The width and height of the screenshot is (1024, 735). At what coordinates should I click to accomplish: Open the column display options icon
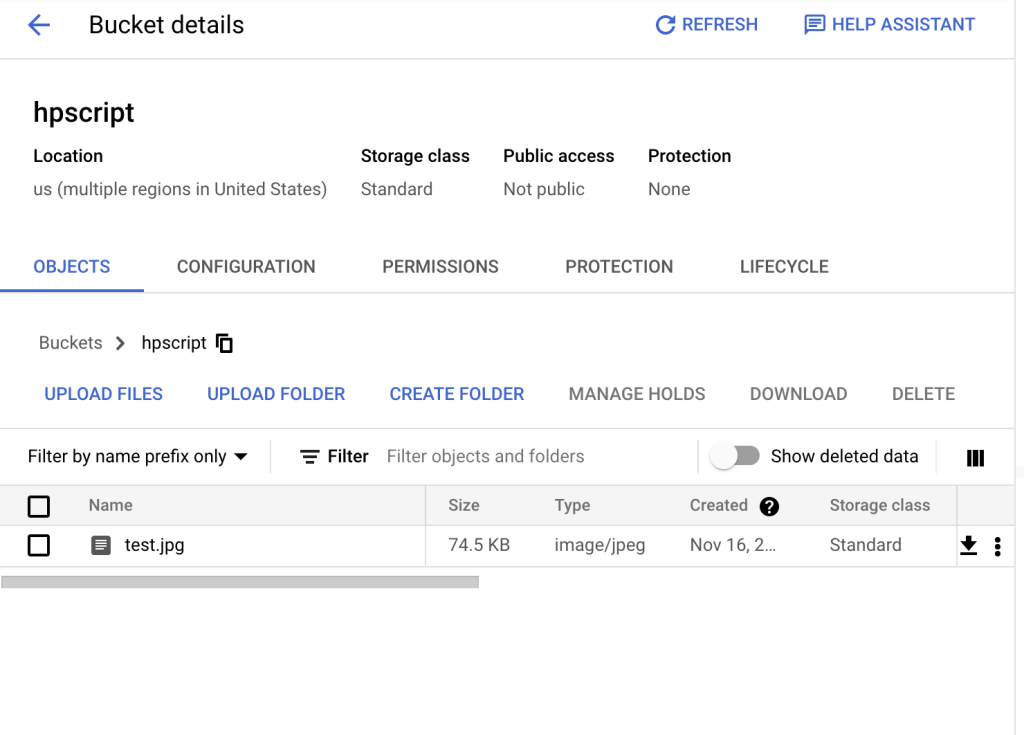975,456
